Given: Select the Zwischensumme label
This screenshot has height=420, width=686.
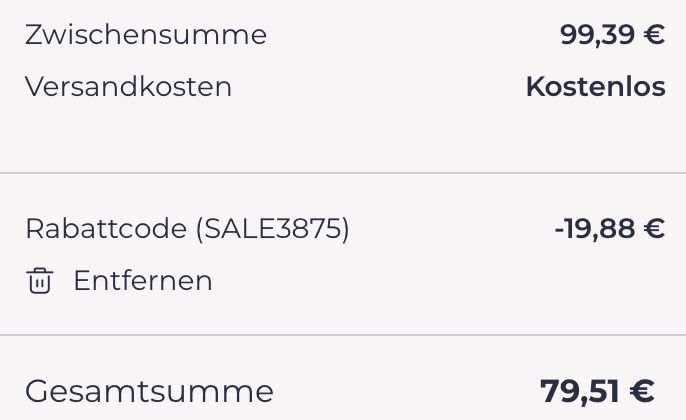Looking at the screenshot, I should 146,35.
